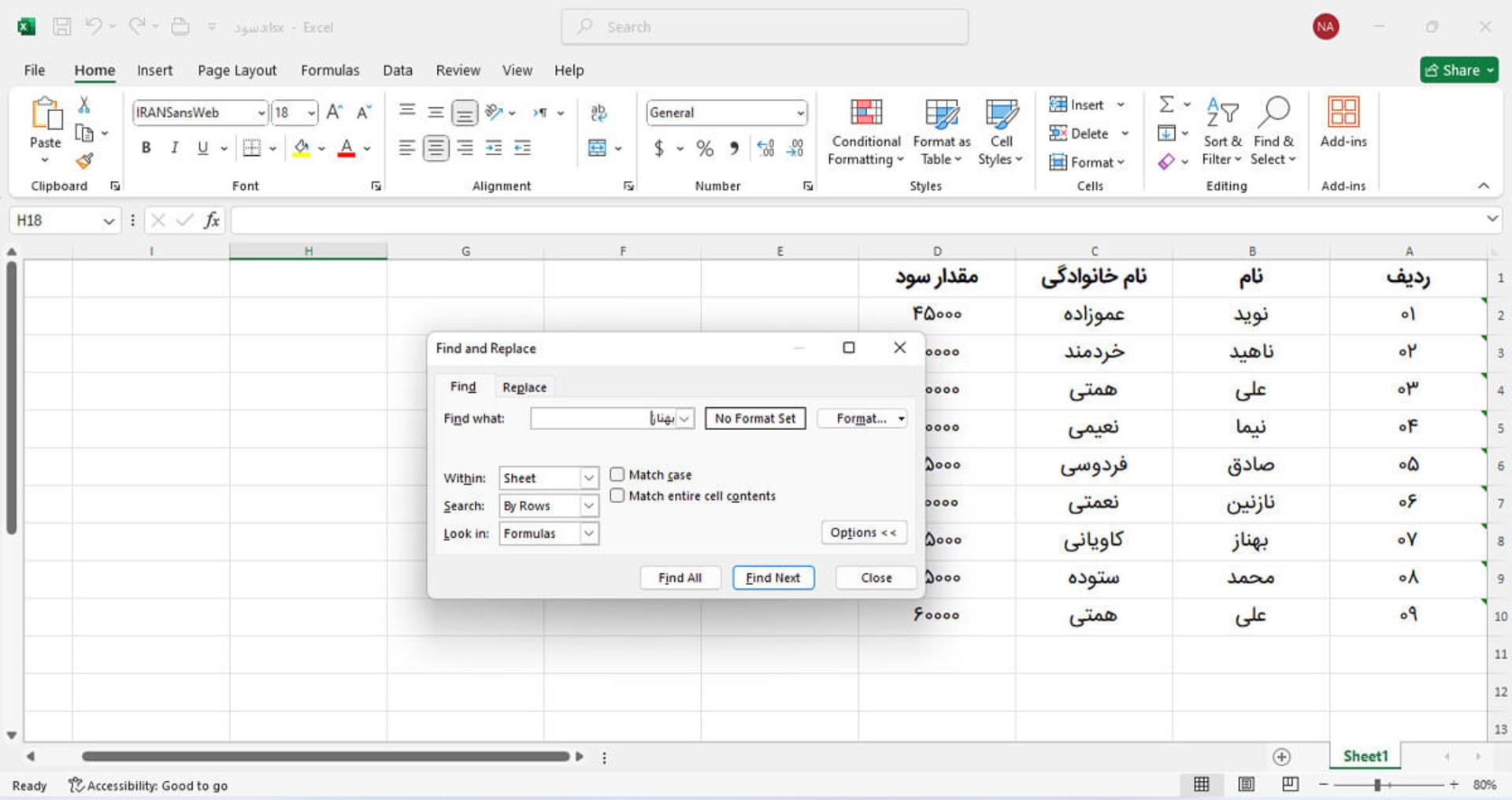The height and width of the screenshot is (800, 1512).
Task: Switch to the Replace tab in dialog
Action: [x=524, y=387]
